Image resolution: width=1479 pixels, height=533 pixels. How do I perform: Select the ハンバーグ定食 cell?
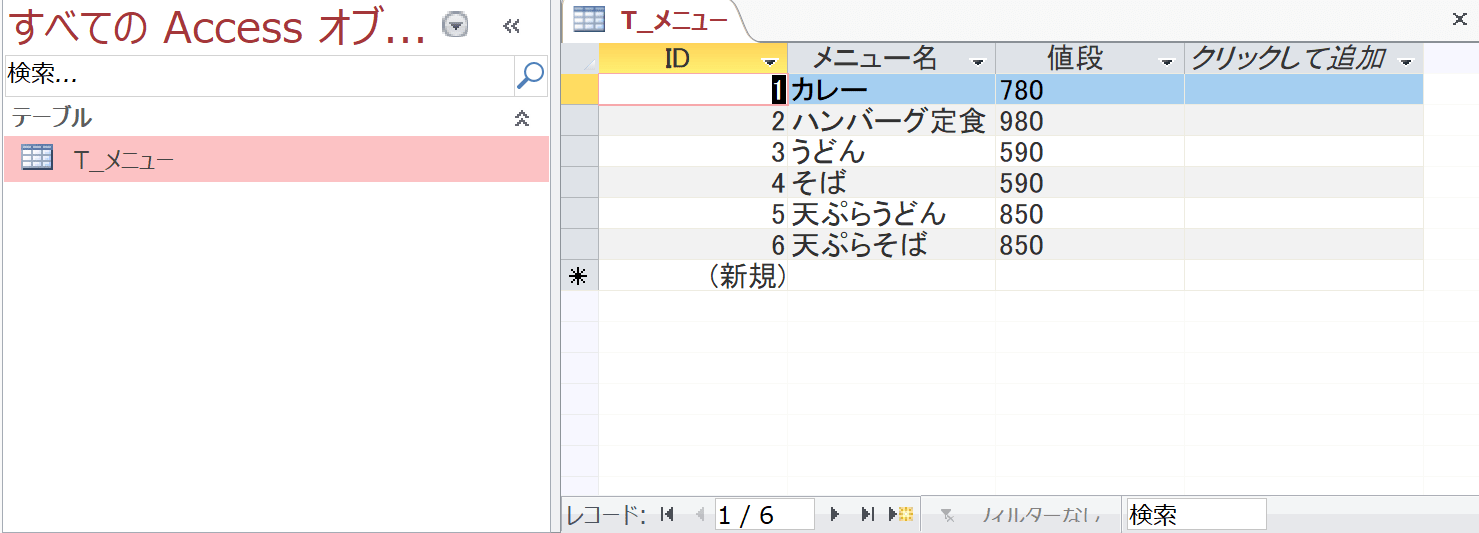click(890, 122)
